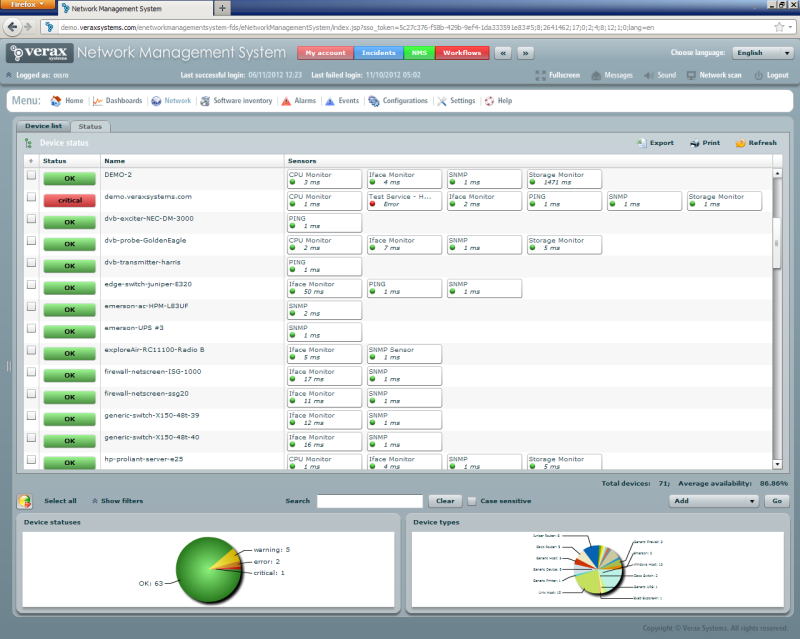Check the box for dvb-probe-GoldenEagle
The width and height of the screenshot is (800, 639).
coord(32,241)
